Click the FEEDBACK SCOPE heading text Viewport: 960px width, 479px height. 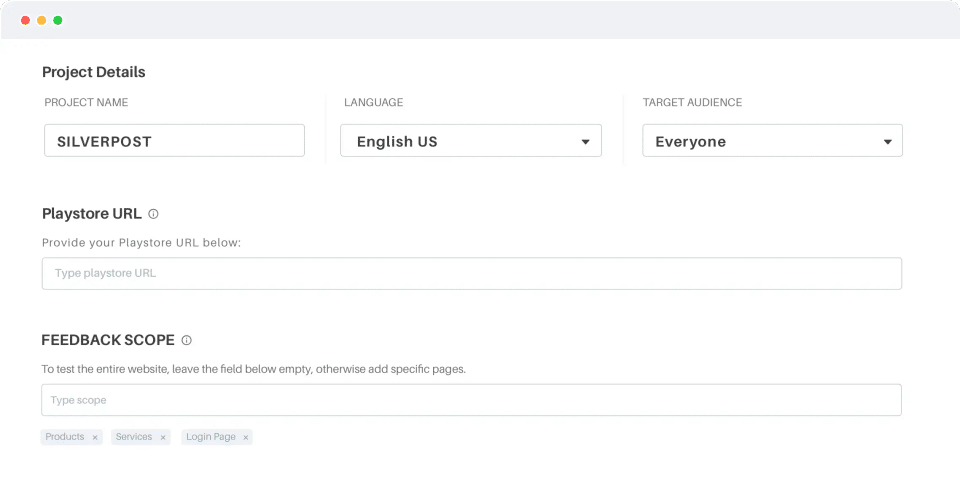tap(108, 340)
